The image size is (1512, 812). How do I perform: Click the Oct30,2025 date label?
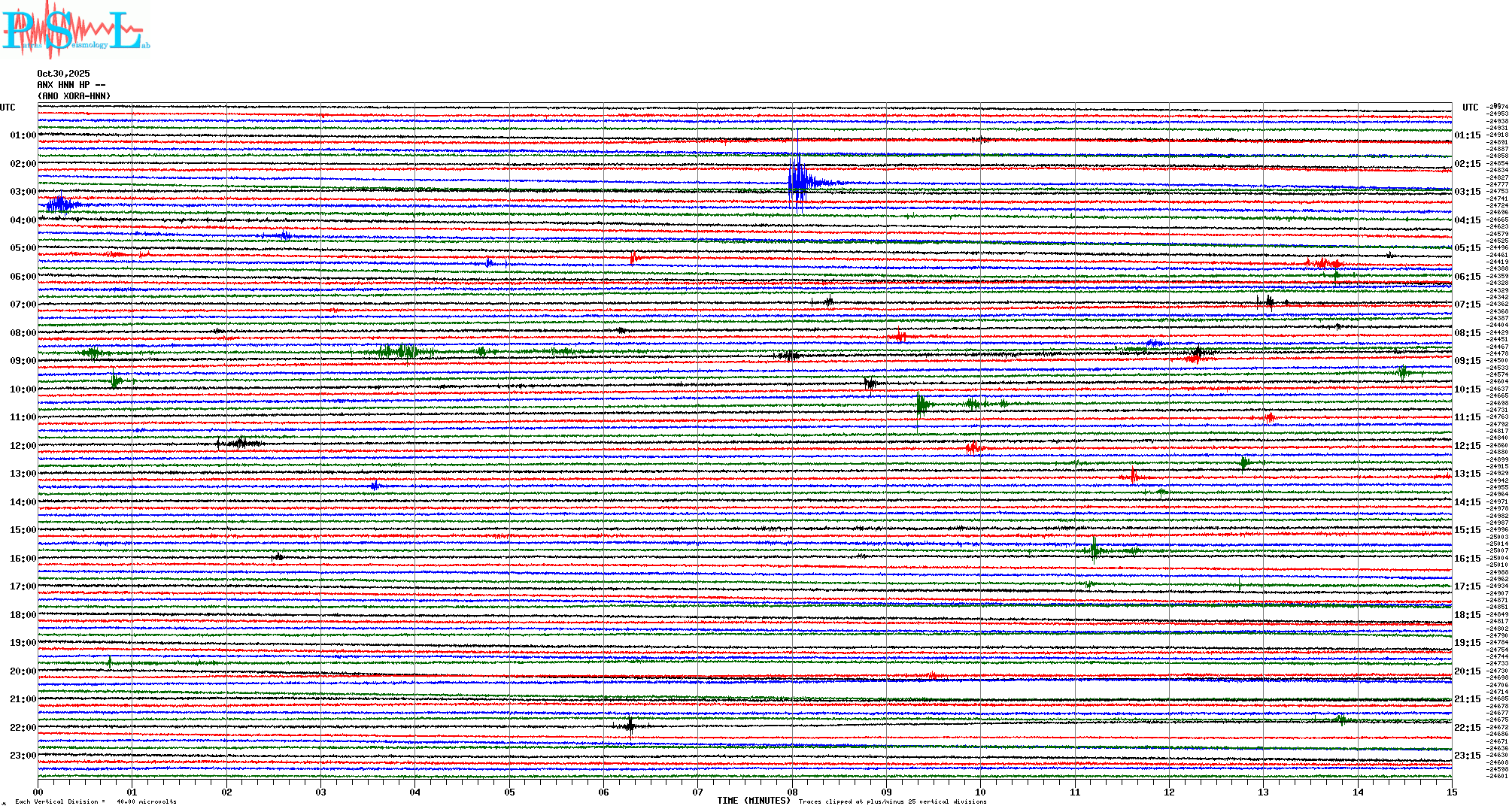point(63,74)
